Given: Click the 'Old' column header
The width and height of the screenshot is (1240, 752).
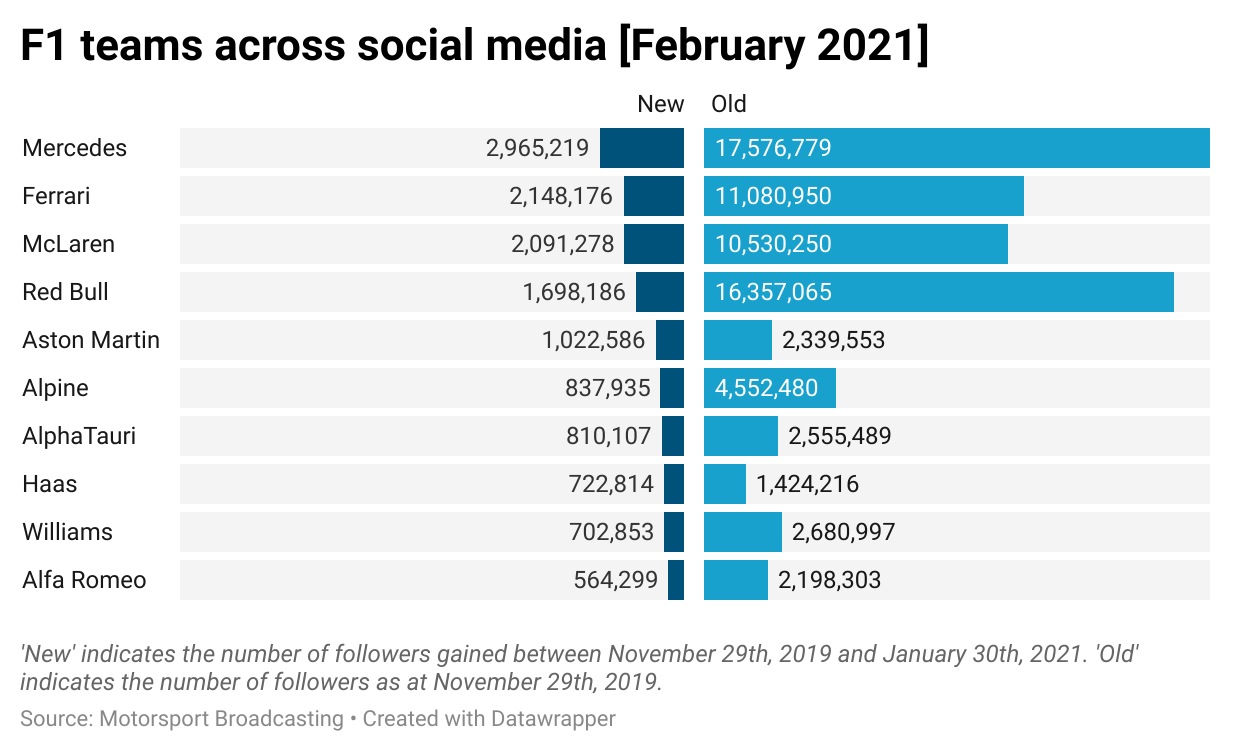Looking at the screenshot, I should pyautogui.click(x=729, y=104).
